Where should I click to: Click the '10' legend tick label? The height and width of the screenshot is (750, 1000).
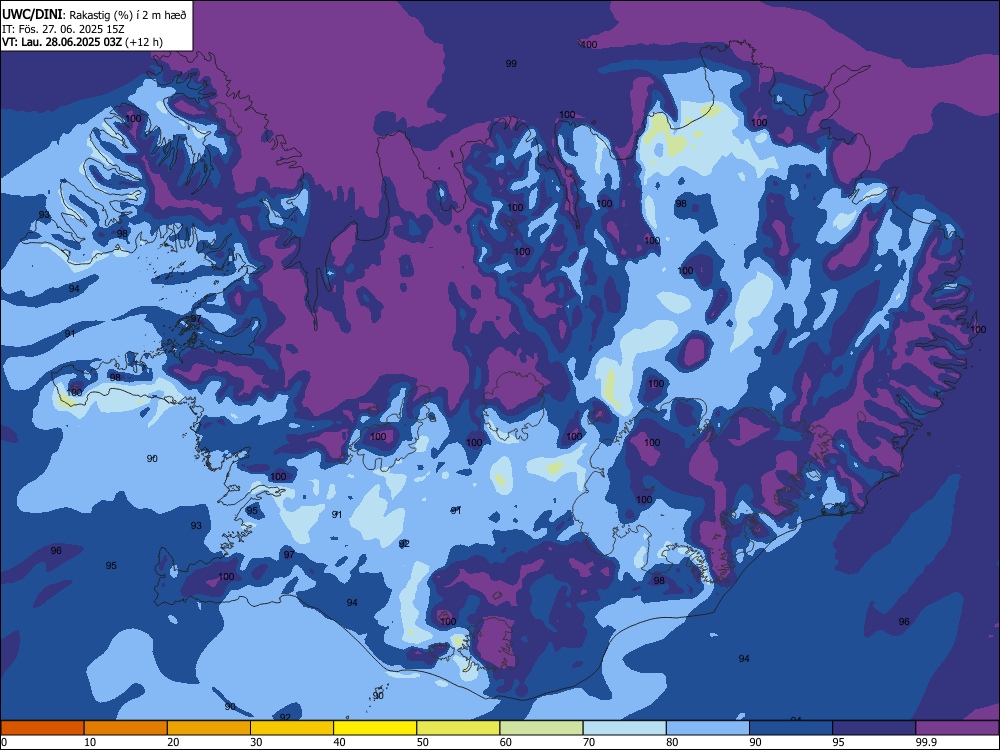[90, 742]
